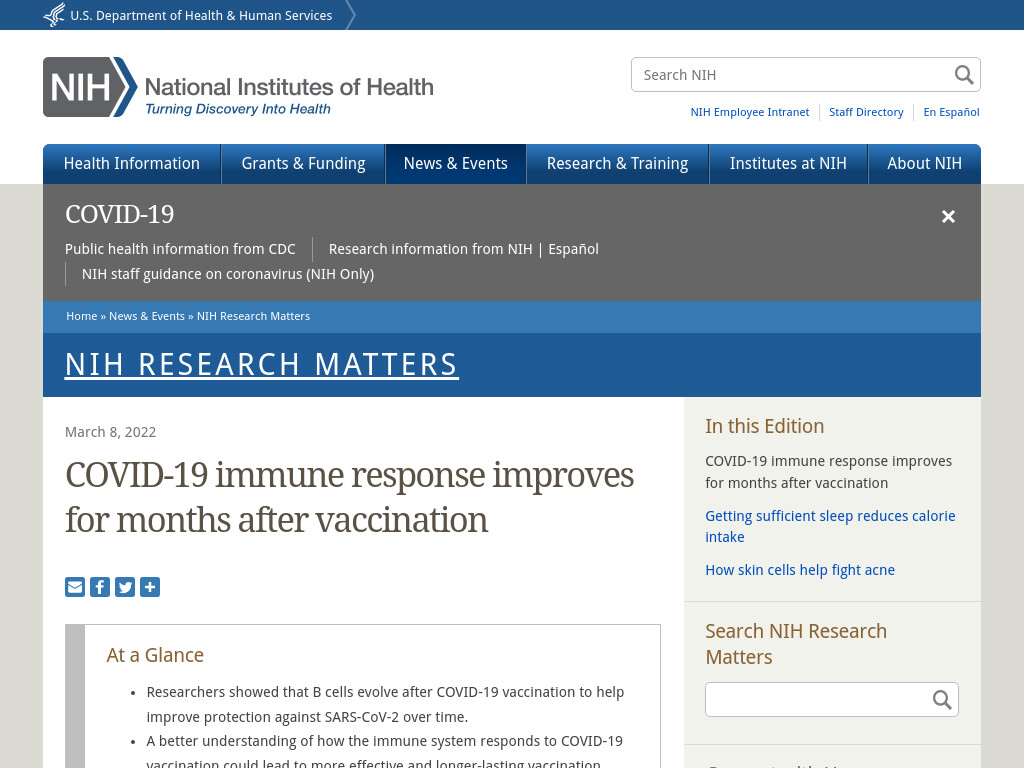Click the Search NIH Research Matters sidebar heading
1024x768 pixels.
click(796, 644)
